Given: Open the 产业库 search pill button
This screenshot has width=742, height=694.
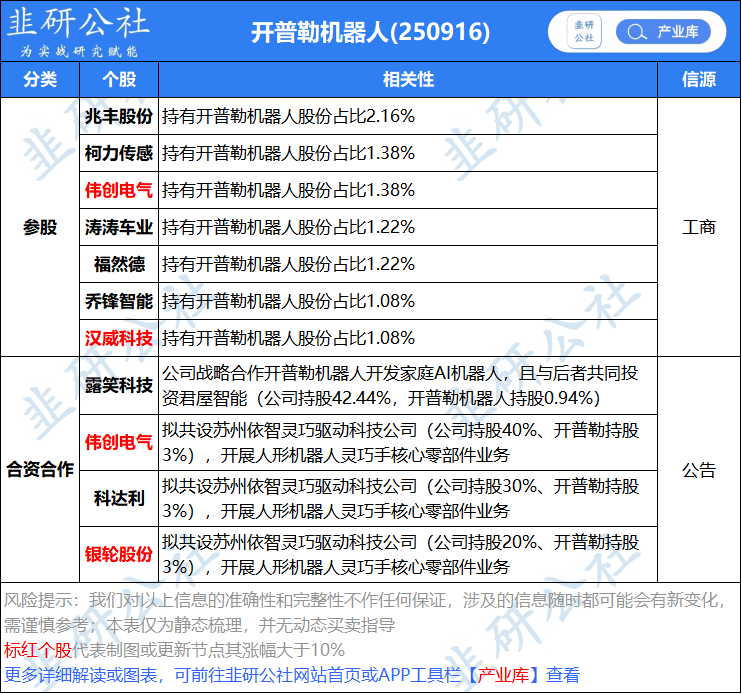Looking at the screenshot, I should (x=663, y=32).
